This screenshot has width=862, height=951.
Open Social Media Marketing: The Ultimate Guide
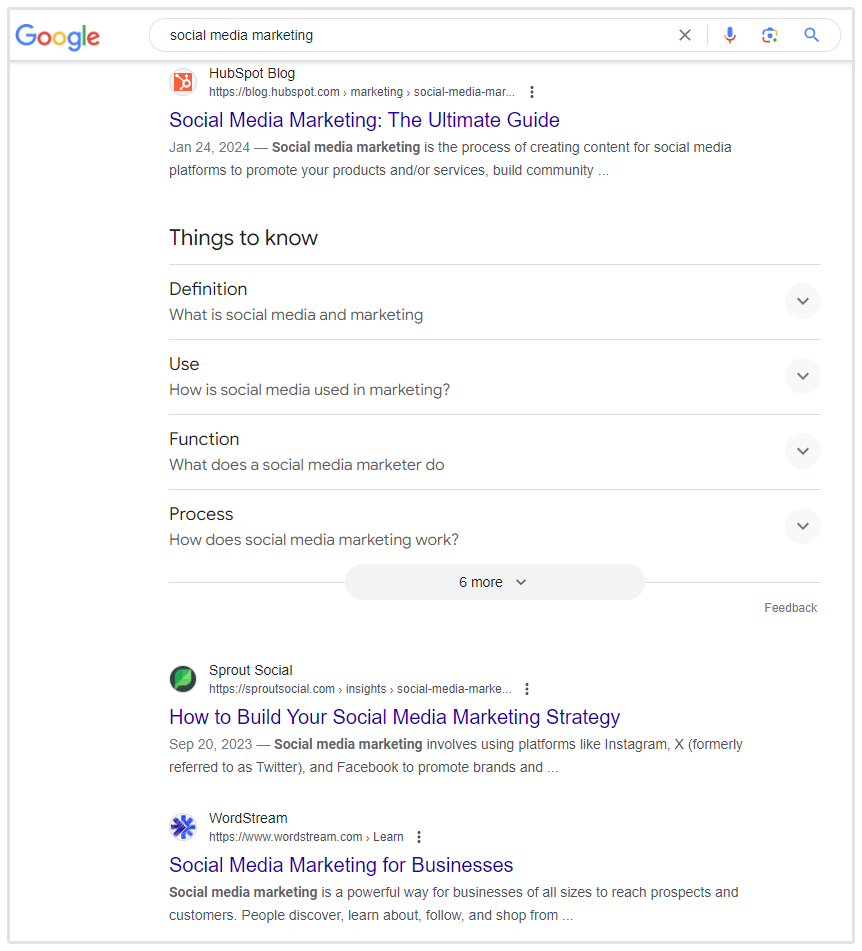tap(364, 120)
